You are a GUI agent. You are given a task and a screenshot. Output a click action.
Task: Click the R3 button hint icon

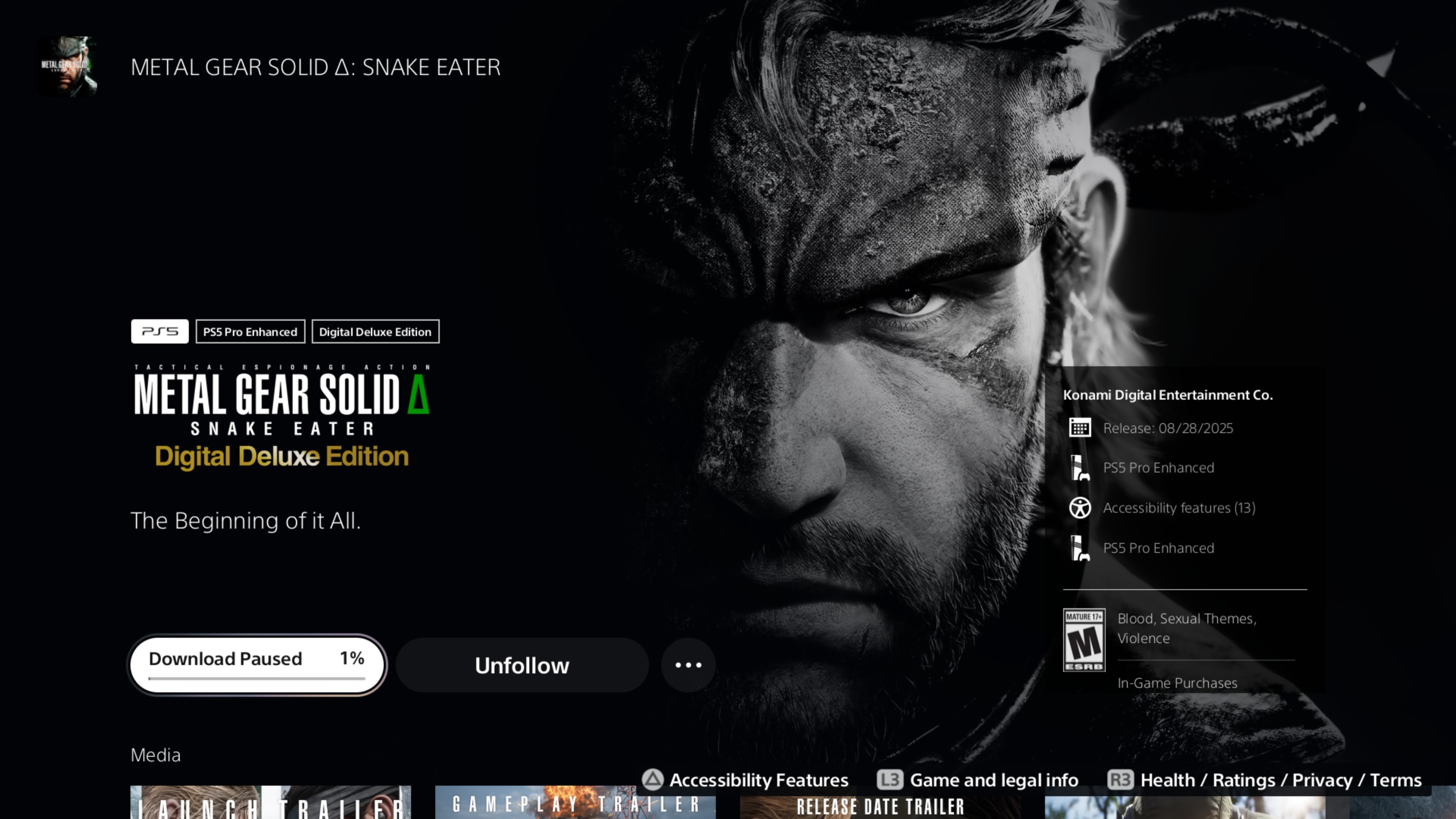tap(1120, 780)
